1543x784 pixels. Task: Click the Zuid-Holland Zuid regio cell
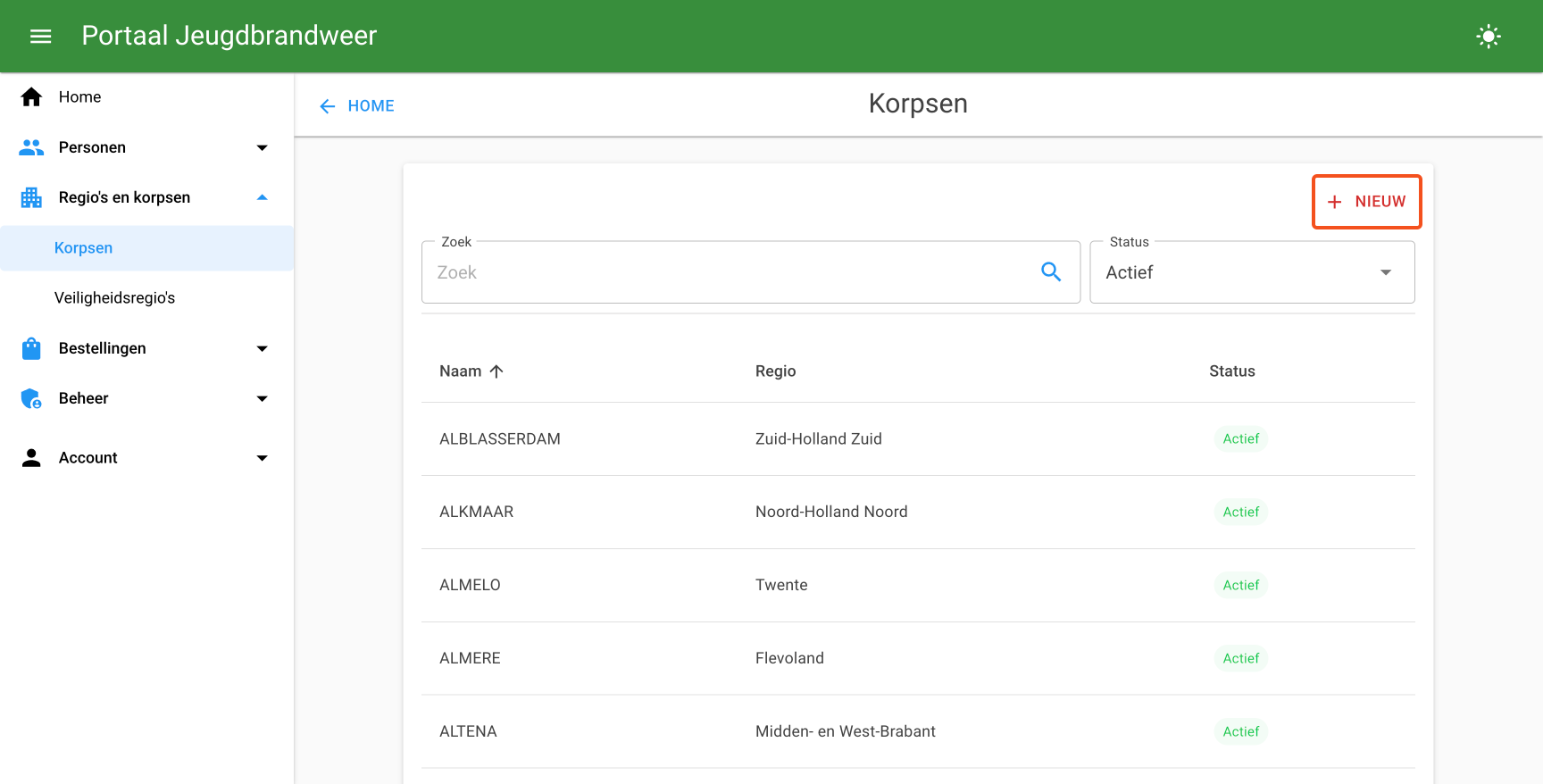point(819,439)
